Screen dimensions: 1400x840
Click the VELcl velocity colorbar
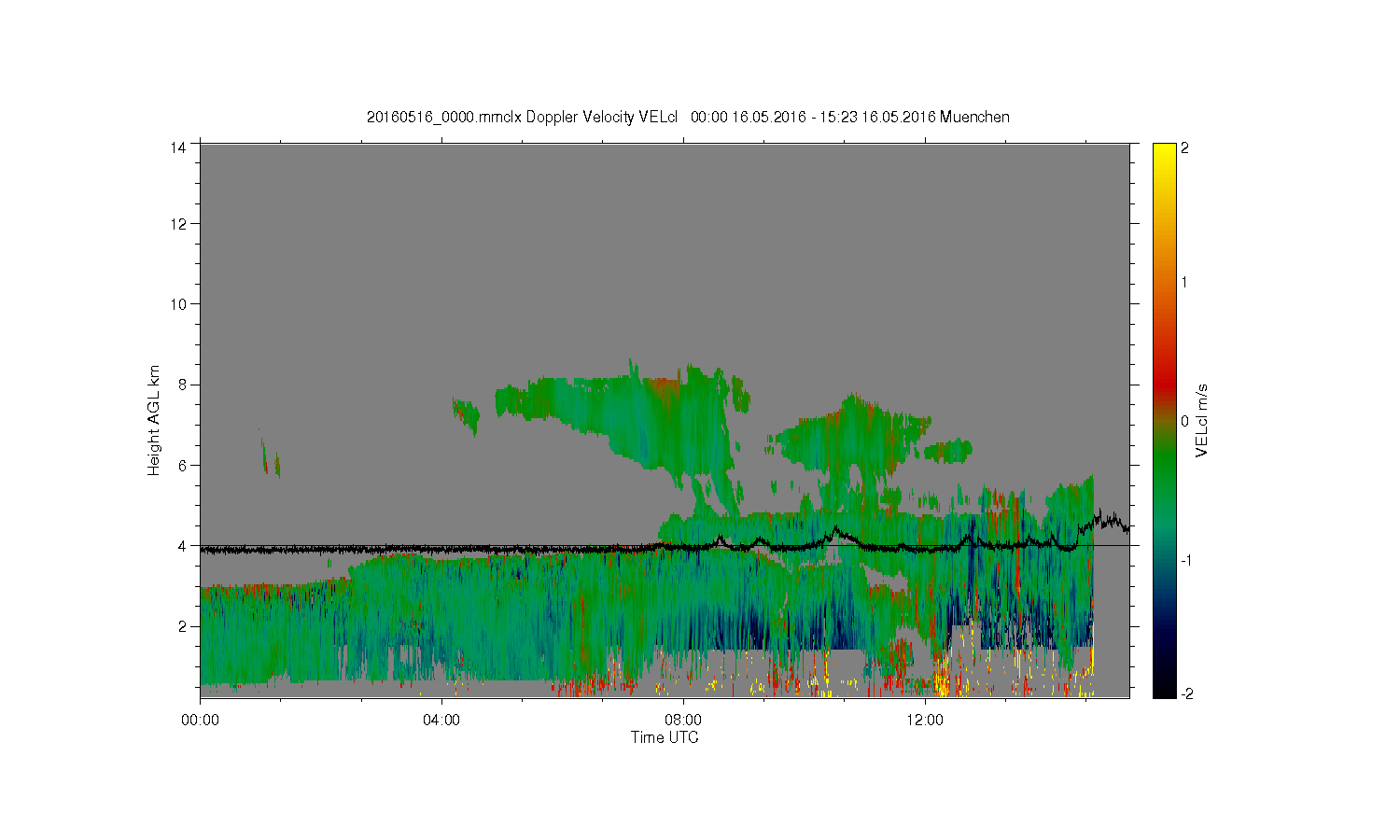(1164, 420)
